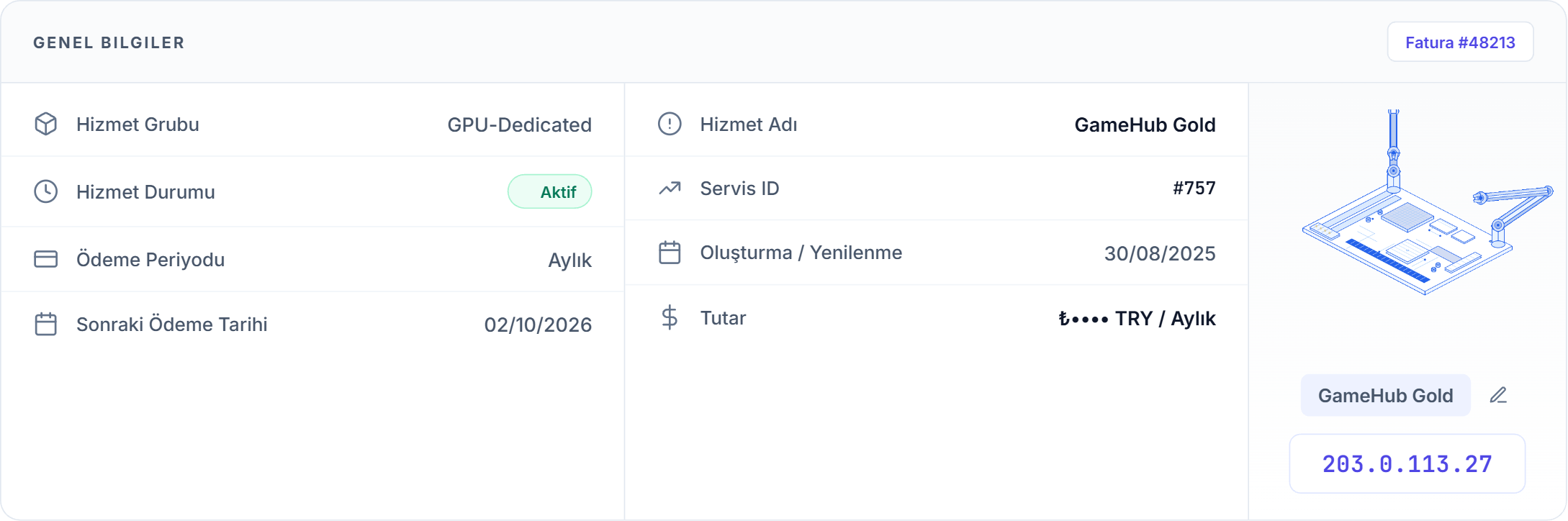The height and width of the screenshot is (521, 1568).
Task: Click the Hizmet Grubu label
Action: coord(138,124)
